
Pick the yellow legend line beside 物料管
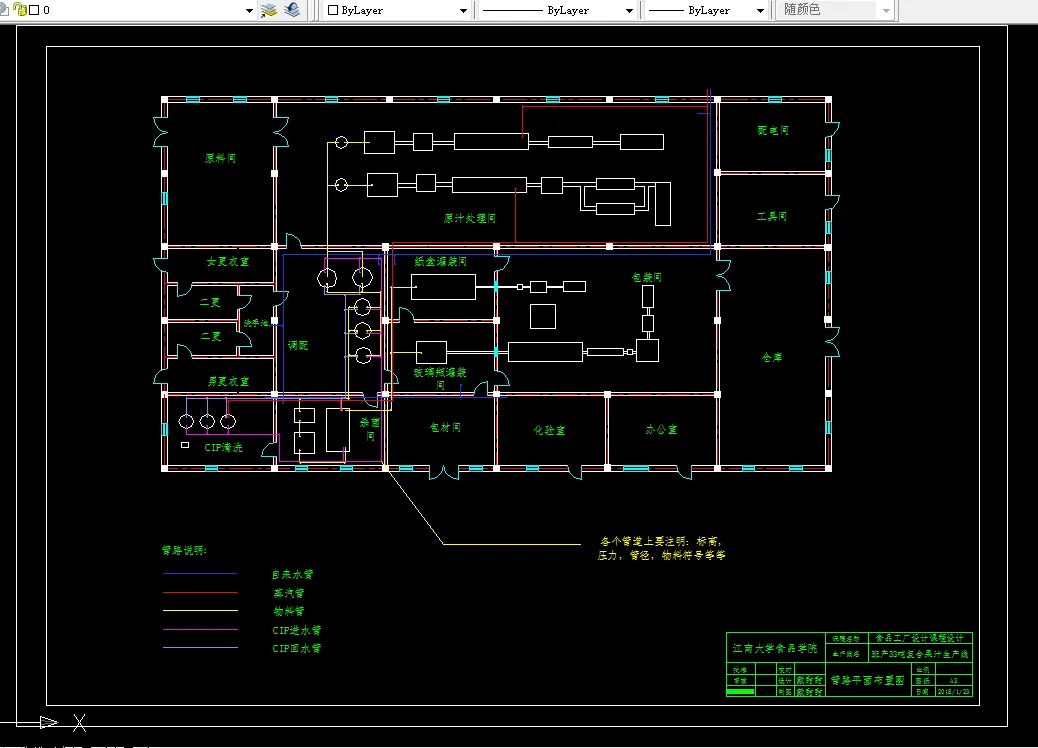[x=200, y=610]
